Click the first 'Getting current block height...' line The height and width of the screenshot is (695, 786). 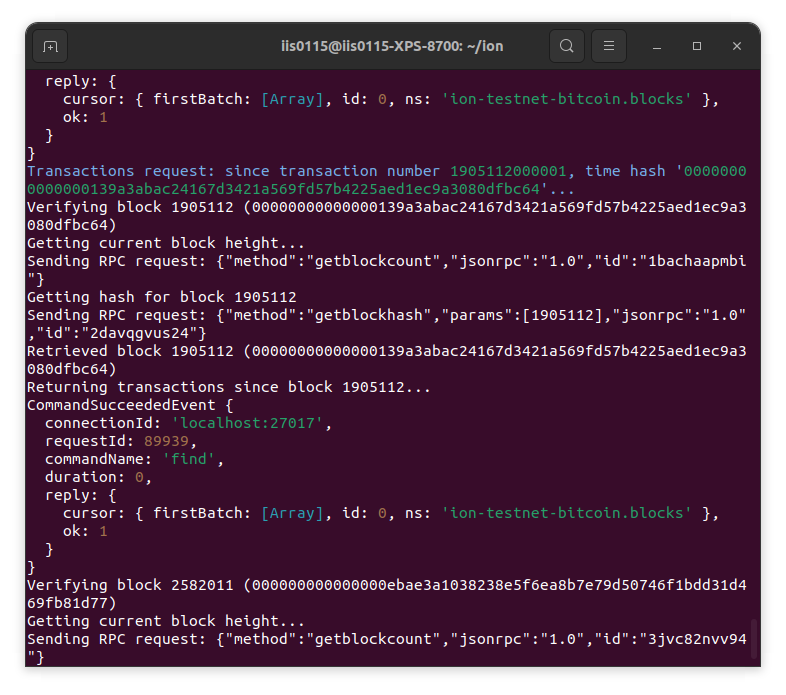165,243
